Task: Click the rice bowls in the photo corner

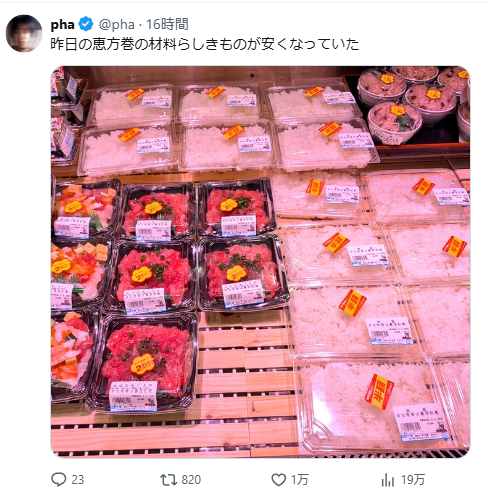Action: 413,103
